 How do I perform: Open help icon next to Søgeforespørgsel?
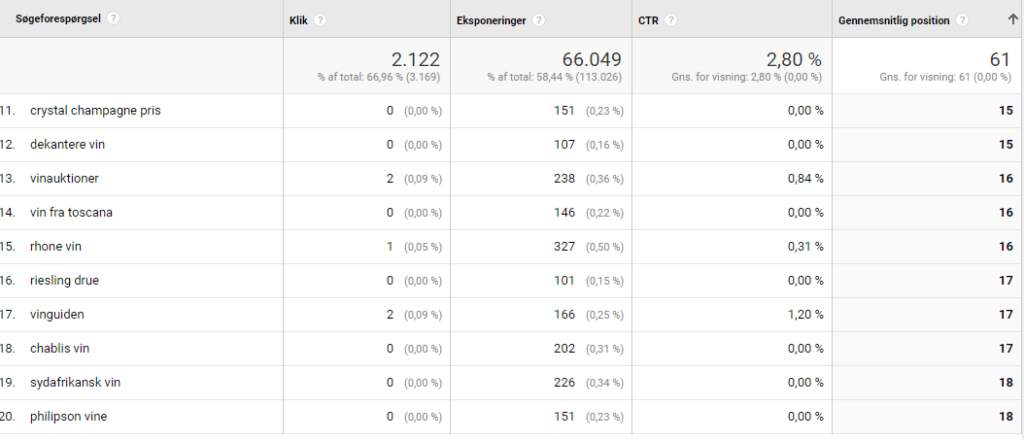(x=114, y=19)
